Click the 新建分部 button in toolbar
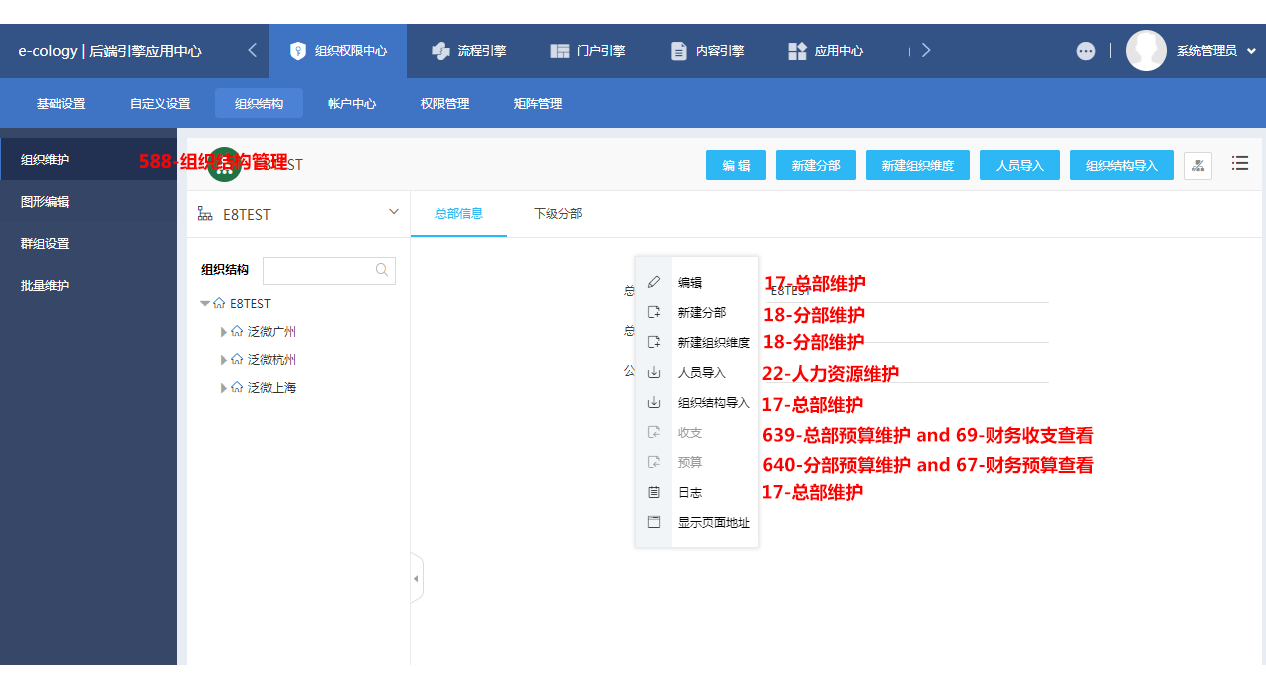 (815, 166)
